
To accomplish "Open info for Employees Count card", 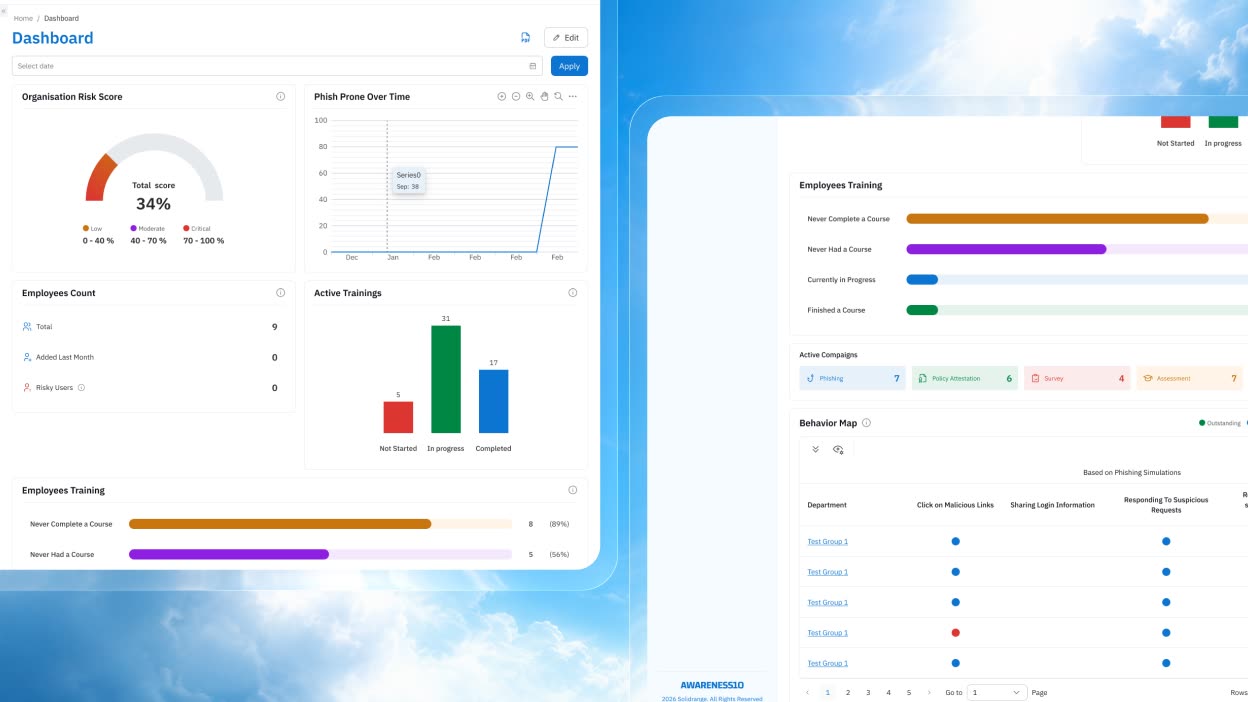I will coord(280,293).
